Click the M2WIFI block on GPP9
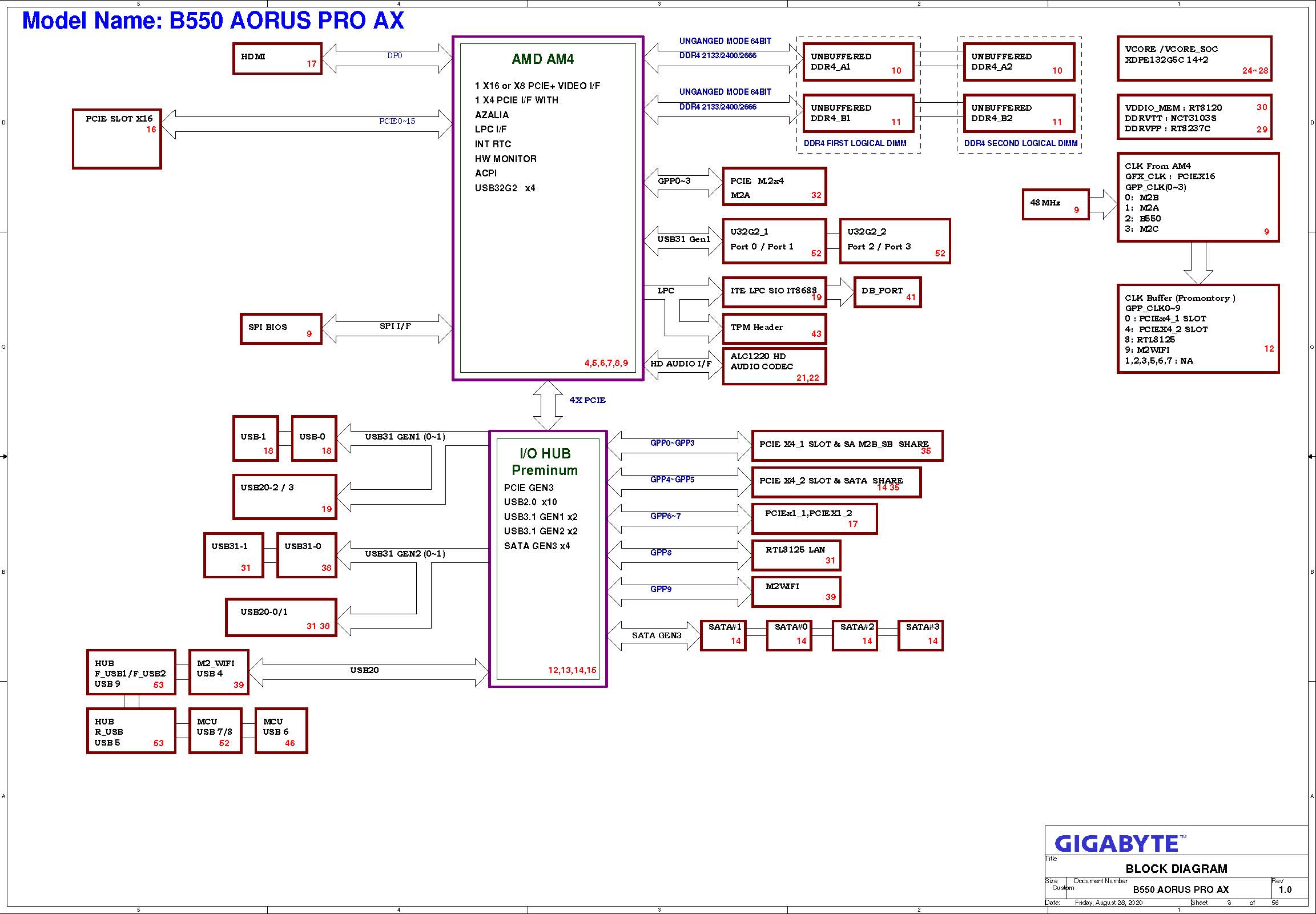The image size is (1316, 914). click(x=796, y=592)
